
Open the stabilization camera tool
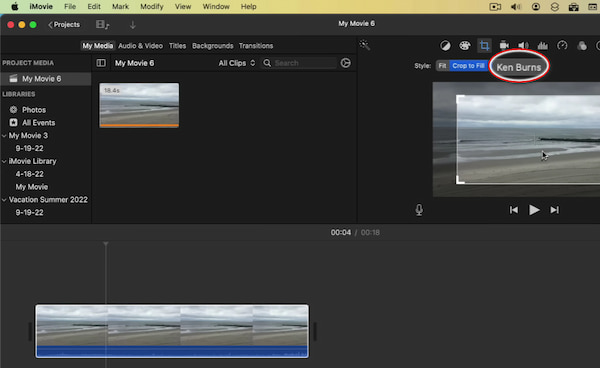(504, 46)
